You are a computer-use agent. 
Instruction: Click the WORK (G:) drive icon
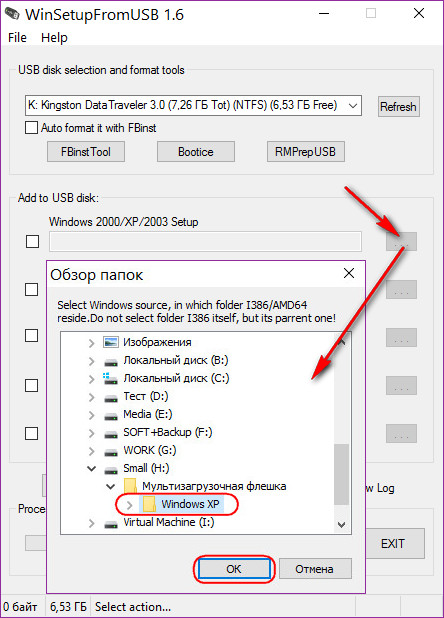111,452
